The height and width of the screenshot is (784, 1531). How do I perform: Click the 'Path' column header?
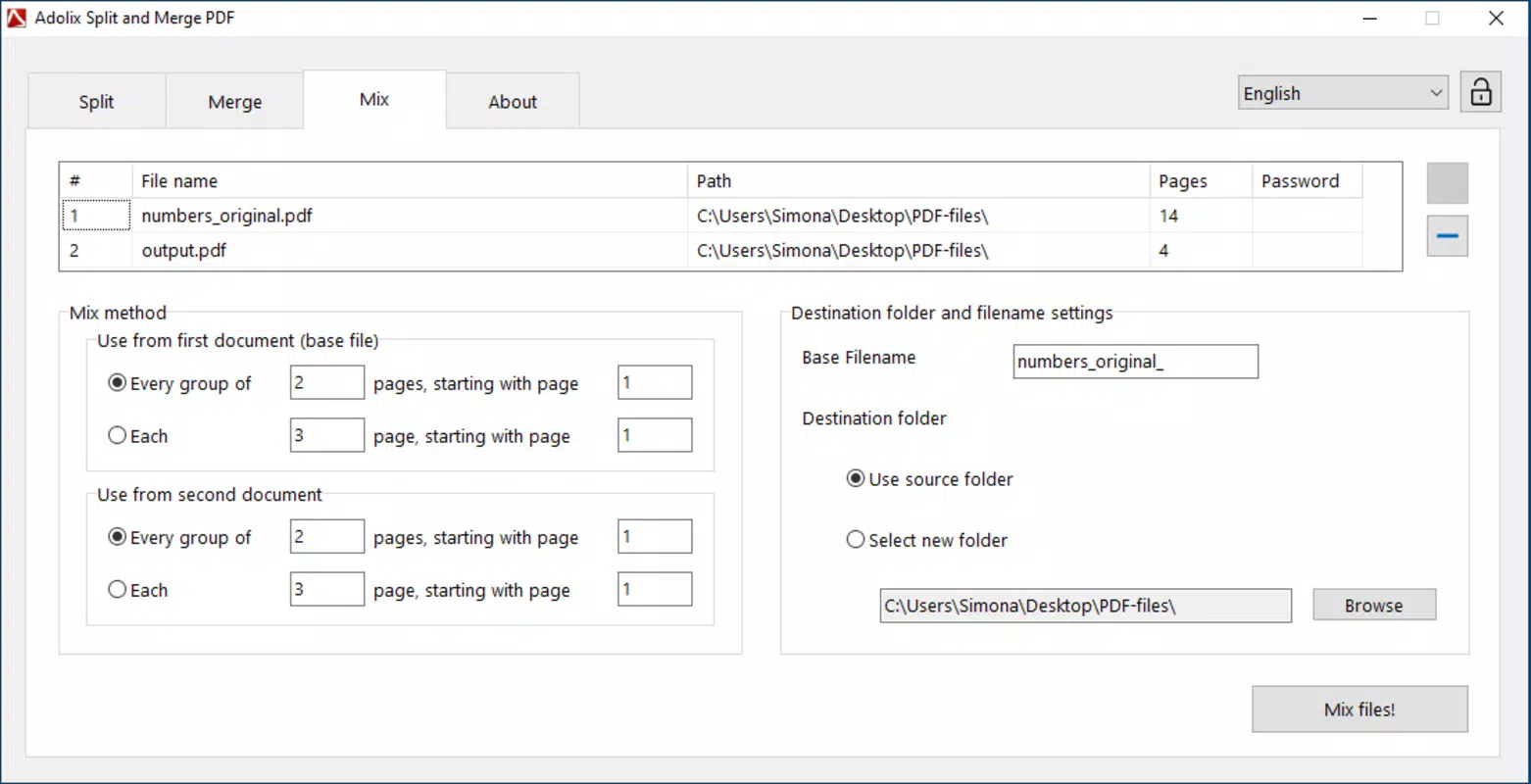pyautogui.click(x=918, y=180)
